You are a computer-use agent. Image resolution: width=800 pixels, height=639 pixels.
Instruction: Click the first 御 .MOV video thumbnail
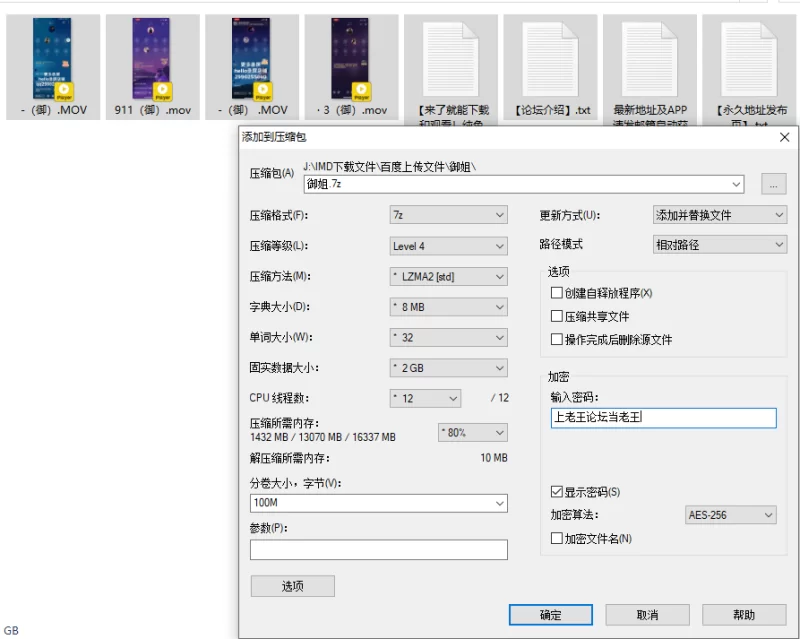[x=53, y=58]
